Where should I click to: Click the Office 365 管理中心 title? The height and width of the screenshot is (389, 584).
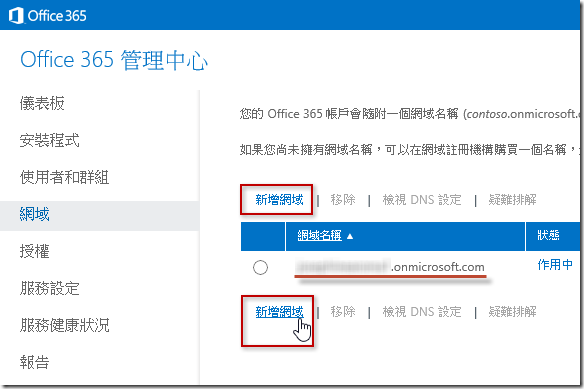click(114, 60)
